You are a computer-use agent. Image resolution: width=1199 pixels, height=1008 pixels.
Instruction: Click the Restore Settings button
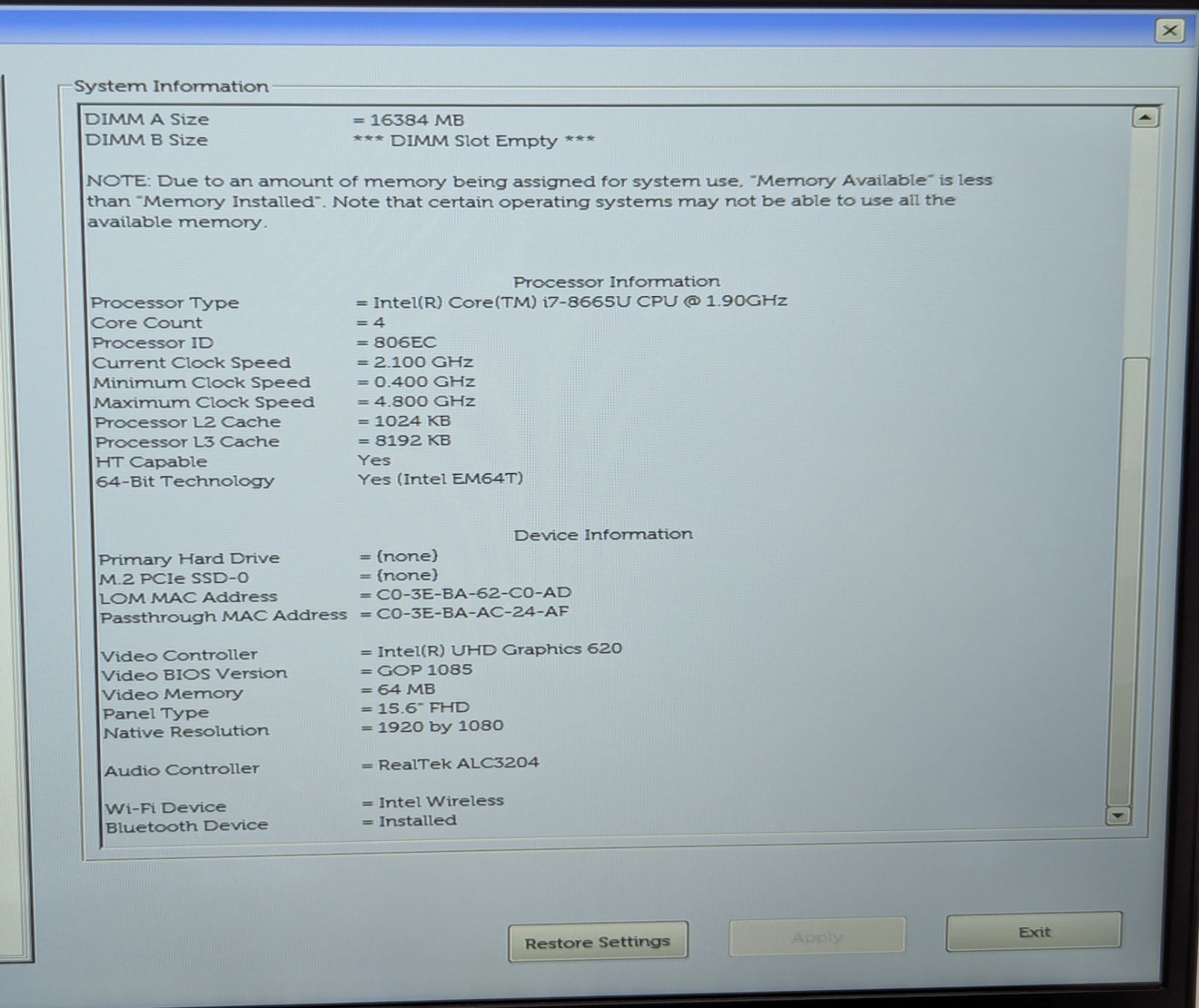(x=597, y=942)
